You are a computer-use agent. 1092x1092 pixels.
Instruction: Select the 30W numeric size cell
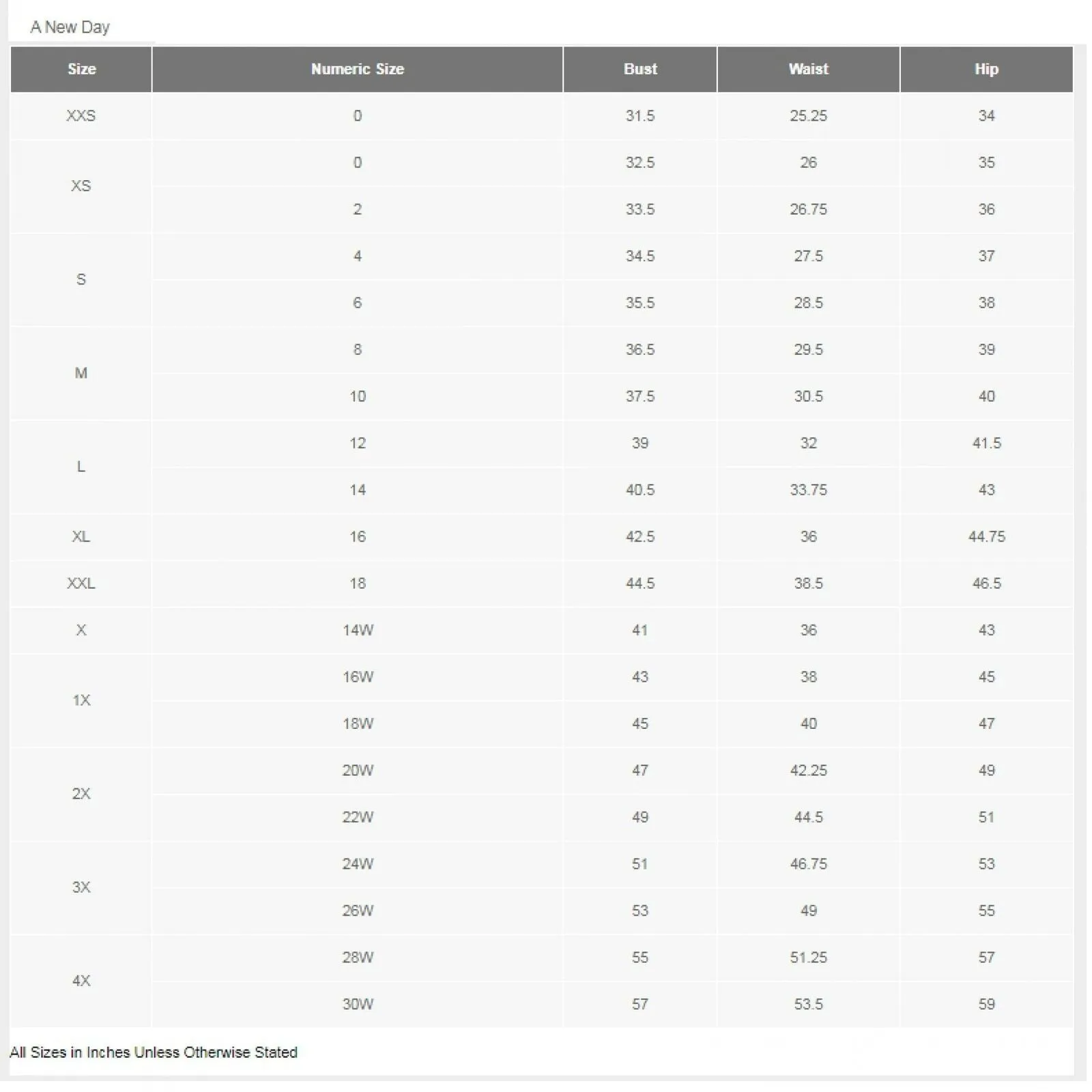(358, 1004)
